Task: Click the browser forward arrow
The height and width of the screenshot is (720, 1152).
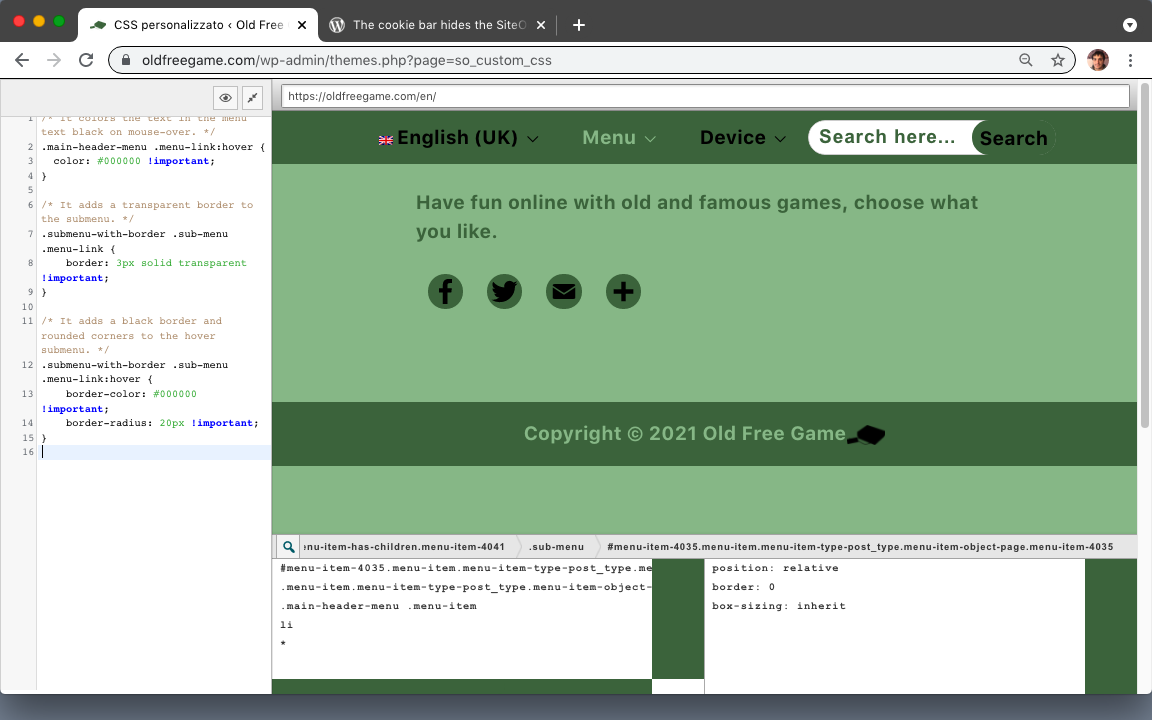Action: point(54,60)
